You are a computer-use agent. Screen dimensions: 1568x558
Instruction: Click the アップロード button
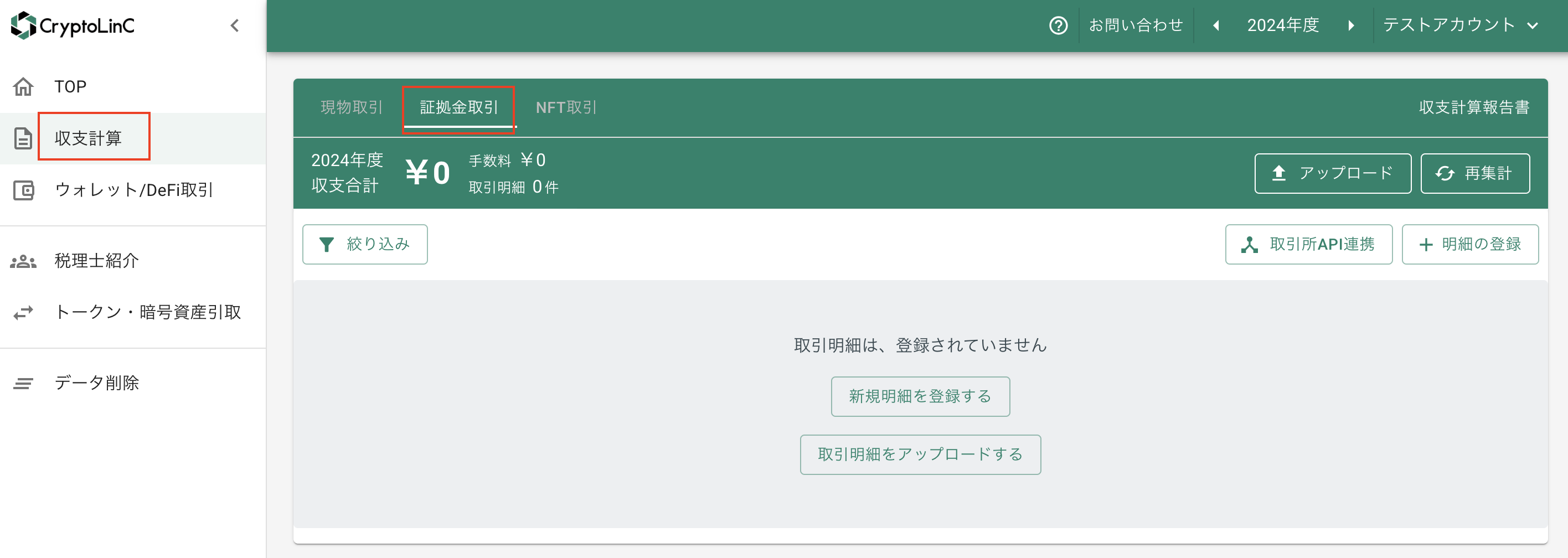(x=1333, y=173)
